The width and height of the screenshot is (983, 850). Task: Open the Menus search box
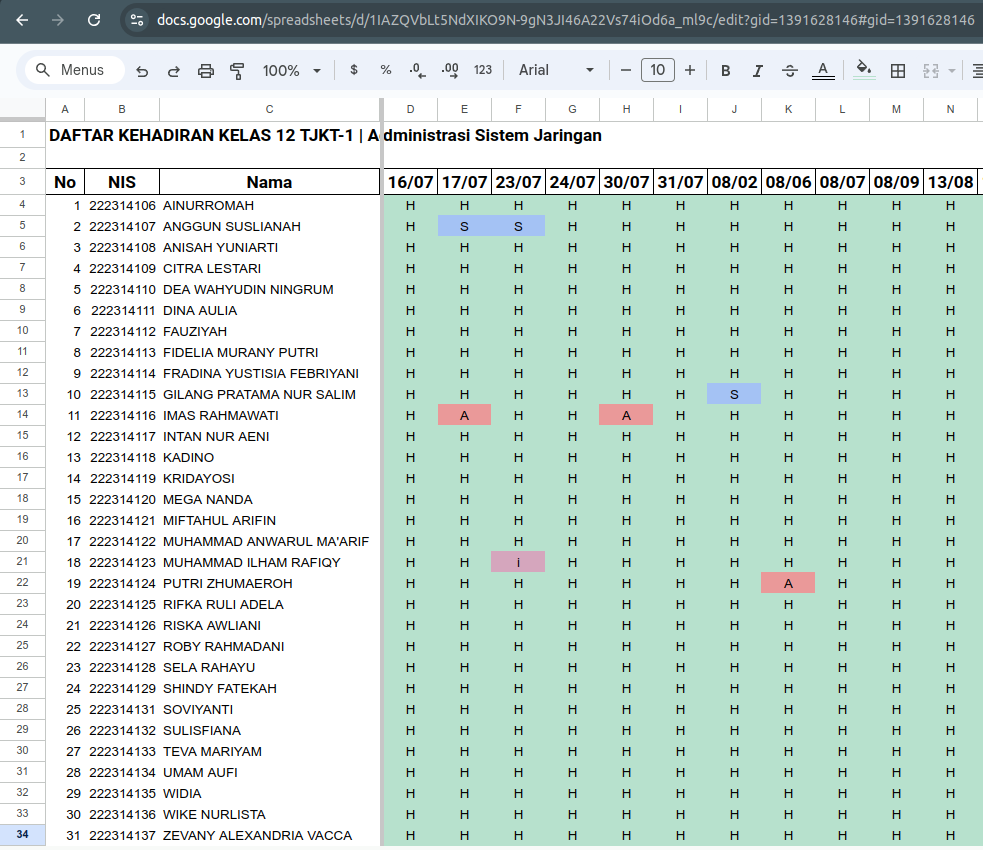coord(75,70)
